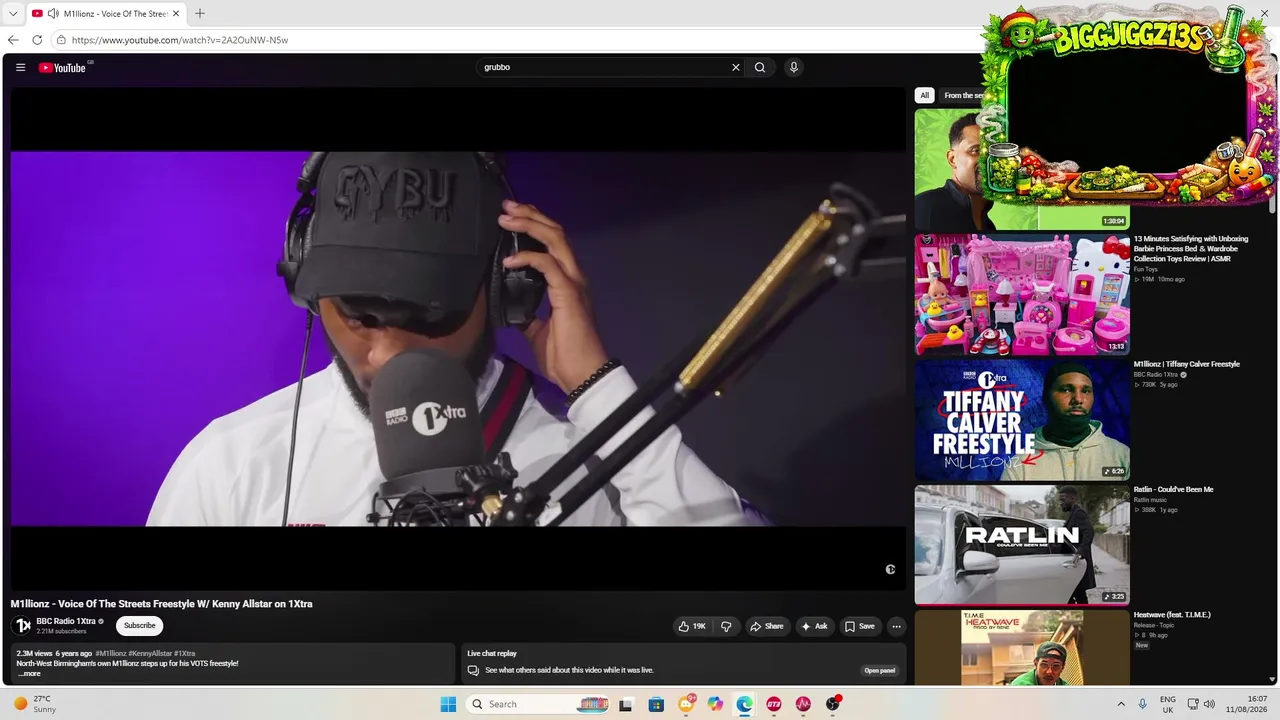The width and height of the screenshot is (1280, 720).
Task: Open the 13 Minutes Satisfying Unboxing title
Action: click(x=1191, y=249)
